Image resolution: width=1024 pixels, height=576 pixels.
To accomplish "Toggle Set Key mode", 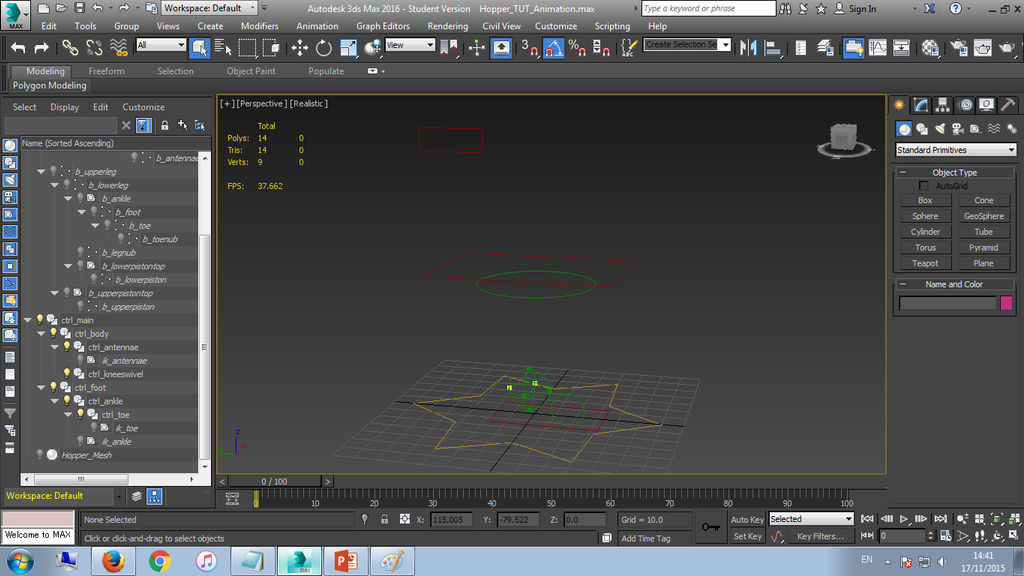I will [x=747, y=536].
